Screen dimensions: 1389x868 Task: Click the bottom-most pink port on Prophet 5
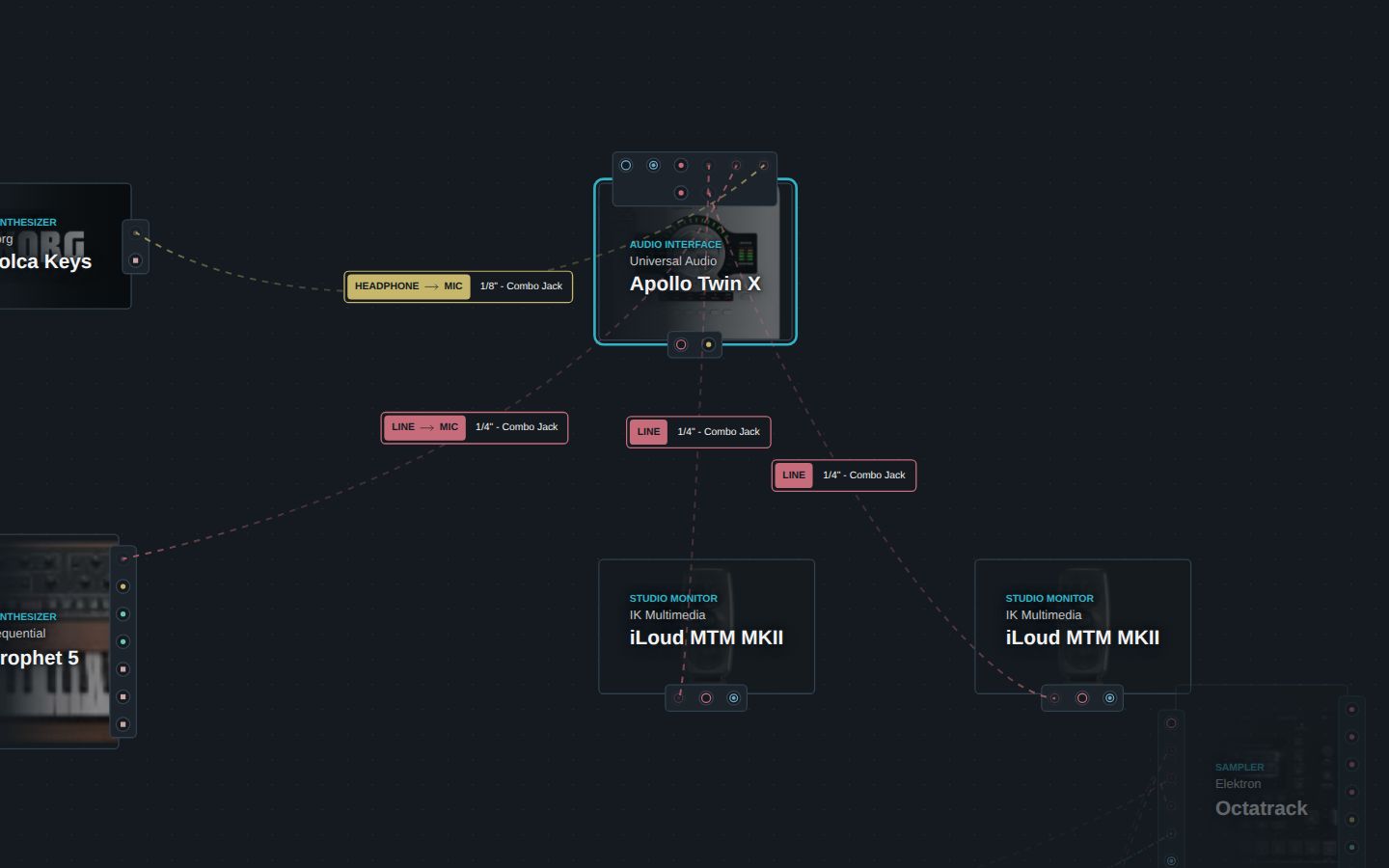(x=123, y=724)
